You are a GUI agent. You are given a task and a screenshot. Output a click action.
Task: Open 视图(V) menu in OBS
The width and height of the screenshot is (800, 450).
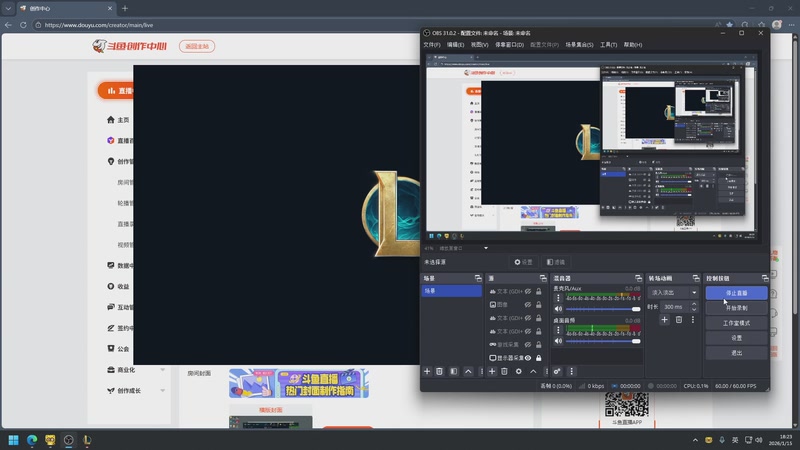tap(479, 45)
